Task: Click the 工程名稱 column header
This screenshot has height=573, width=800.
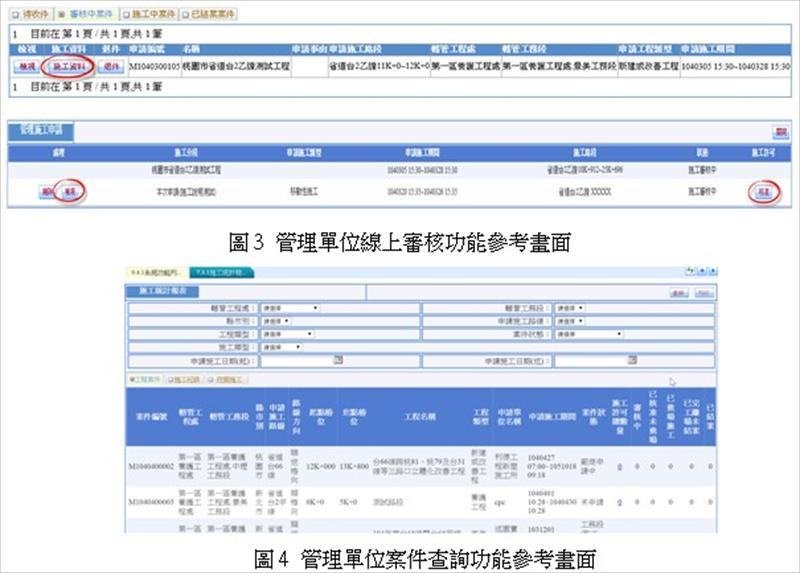Action: coord(420,417)
